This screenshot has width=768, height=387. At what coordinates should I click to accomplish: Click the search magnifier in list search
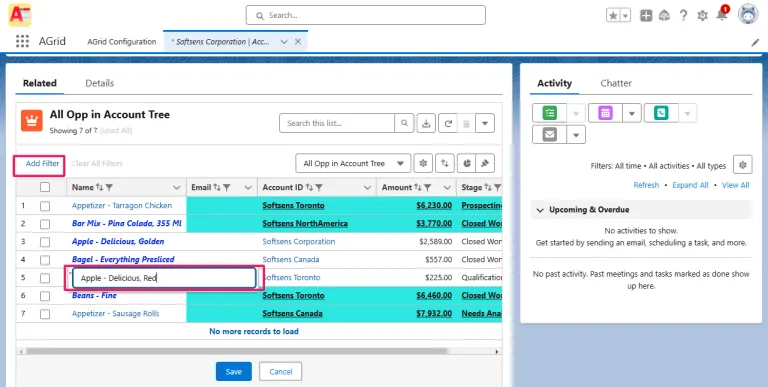click(x=405, y=123)
